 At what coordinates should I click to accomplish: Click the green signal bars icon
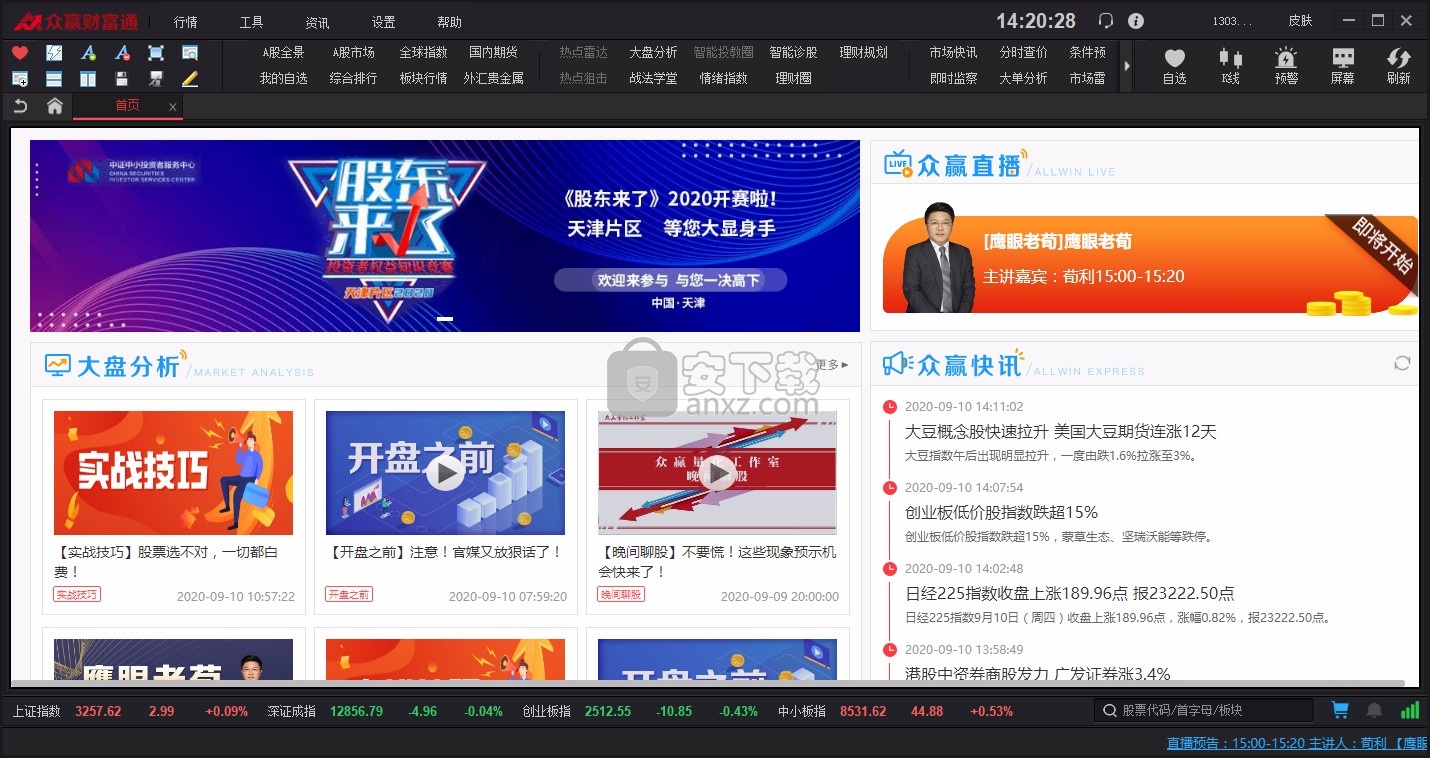1410,710
